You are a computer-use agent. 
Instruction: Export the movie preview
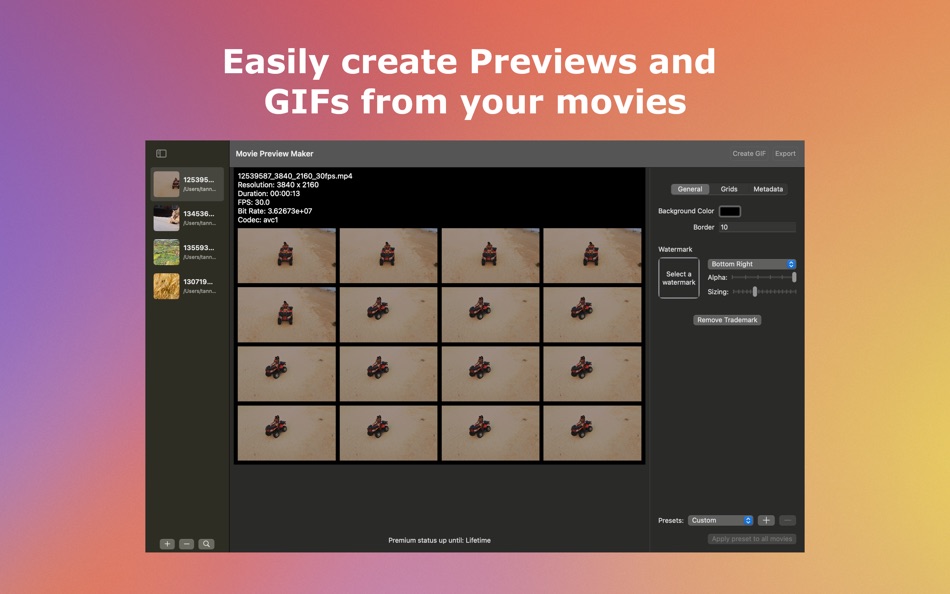(x=785, y=153)
